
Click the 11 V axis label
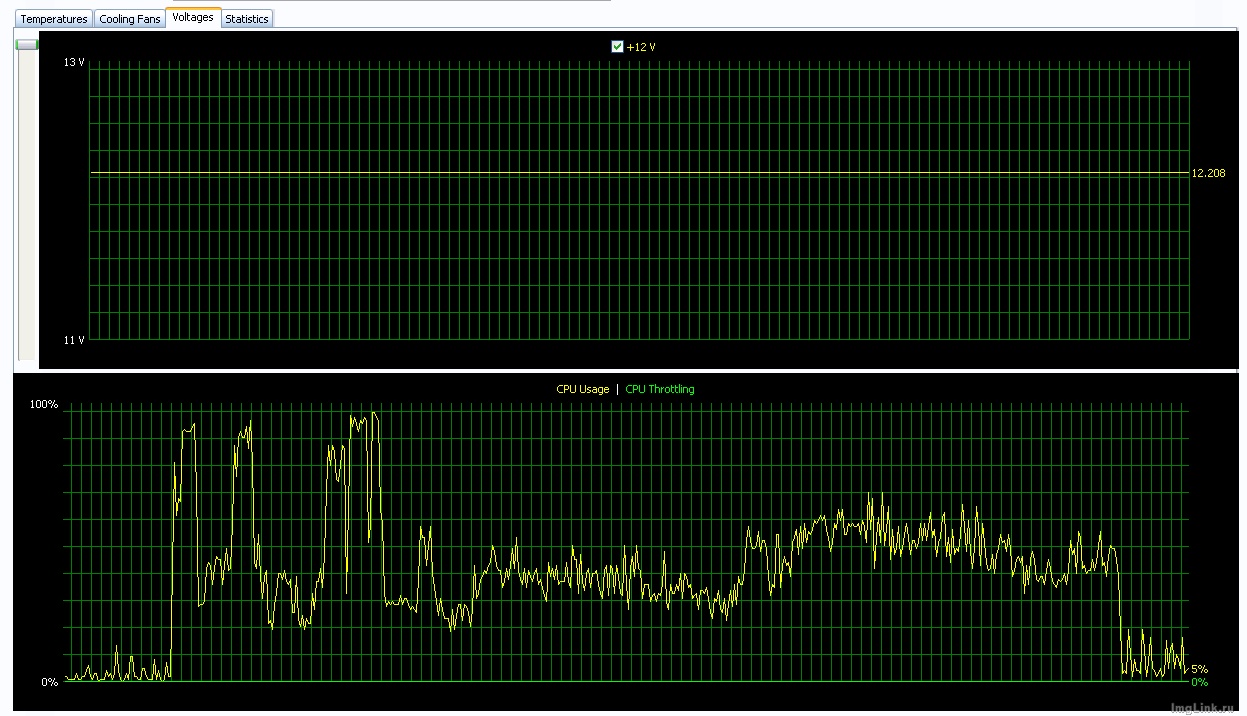coord(74,340)
